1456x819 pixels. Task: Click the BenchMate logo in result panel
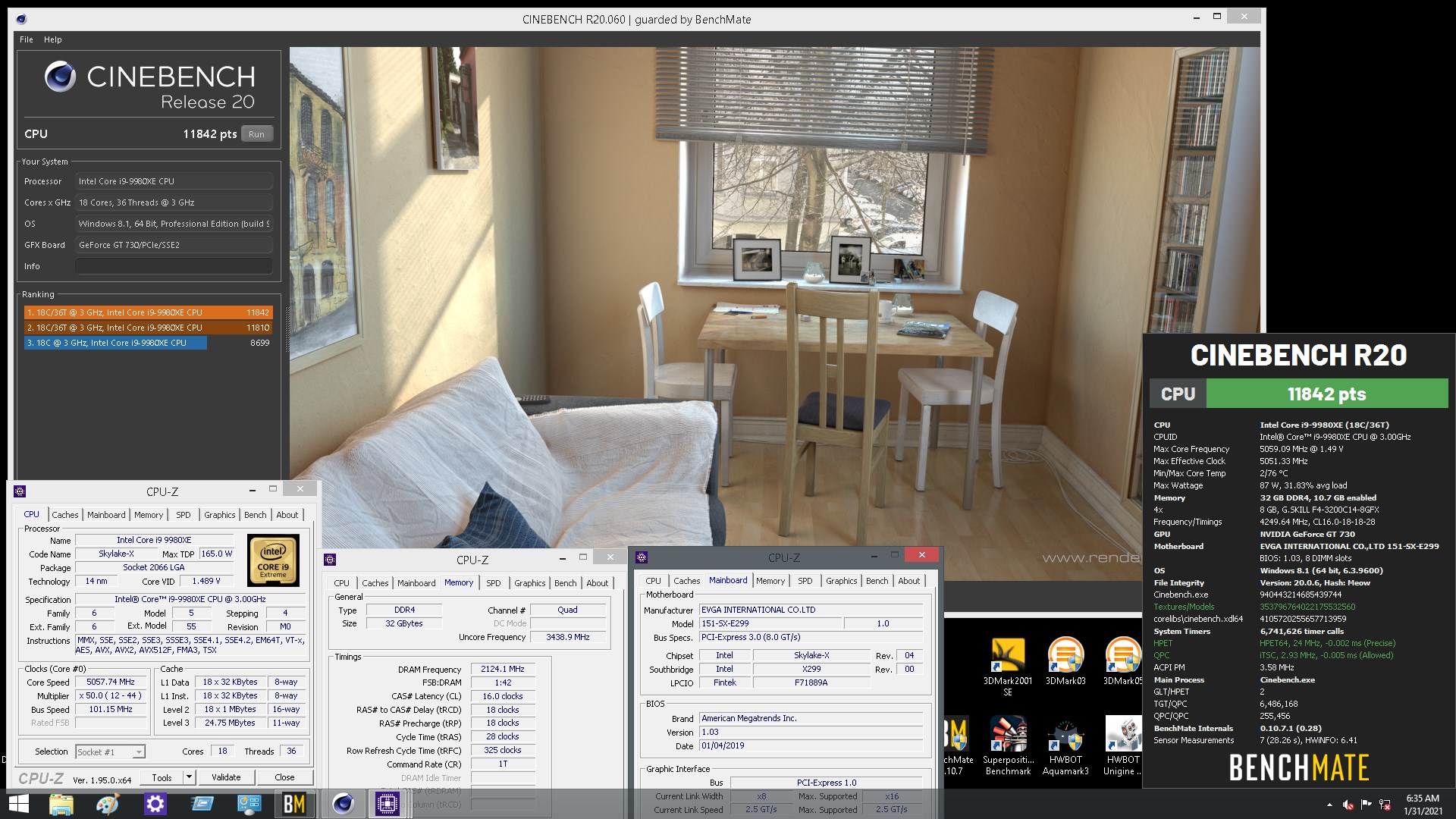point(1299,767)
